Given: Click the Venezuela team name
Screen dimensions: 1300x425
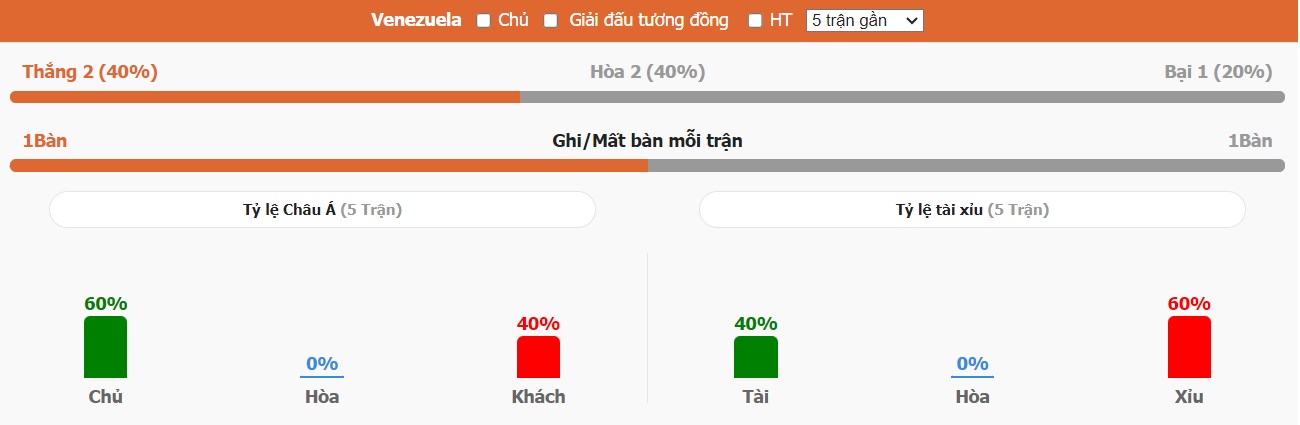Looking at the screenshot, I should coord(416,20).
